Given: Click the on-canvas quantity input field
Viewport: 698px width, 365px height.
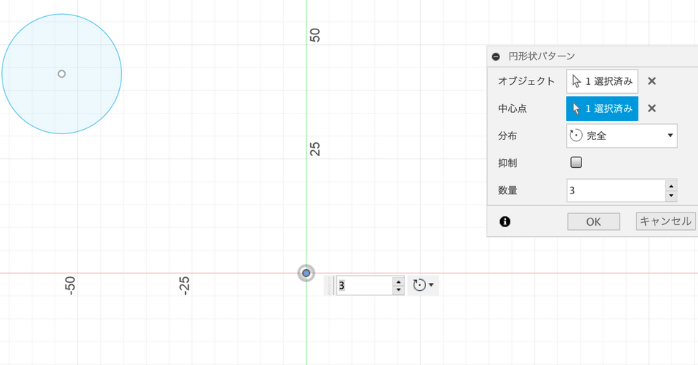Looking at the screenshot, I should point(364,285).
